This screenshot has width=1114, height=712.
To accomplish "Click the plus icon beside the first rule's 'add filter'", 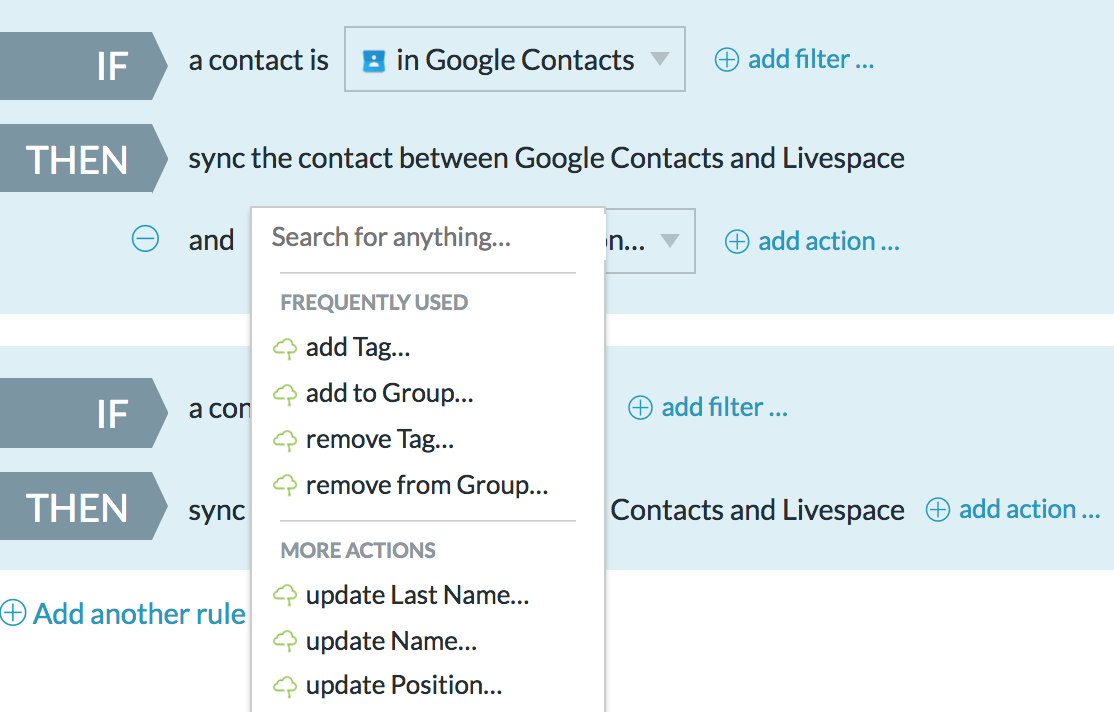I will (x=727, y=60).
